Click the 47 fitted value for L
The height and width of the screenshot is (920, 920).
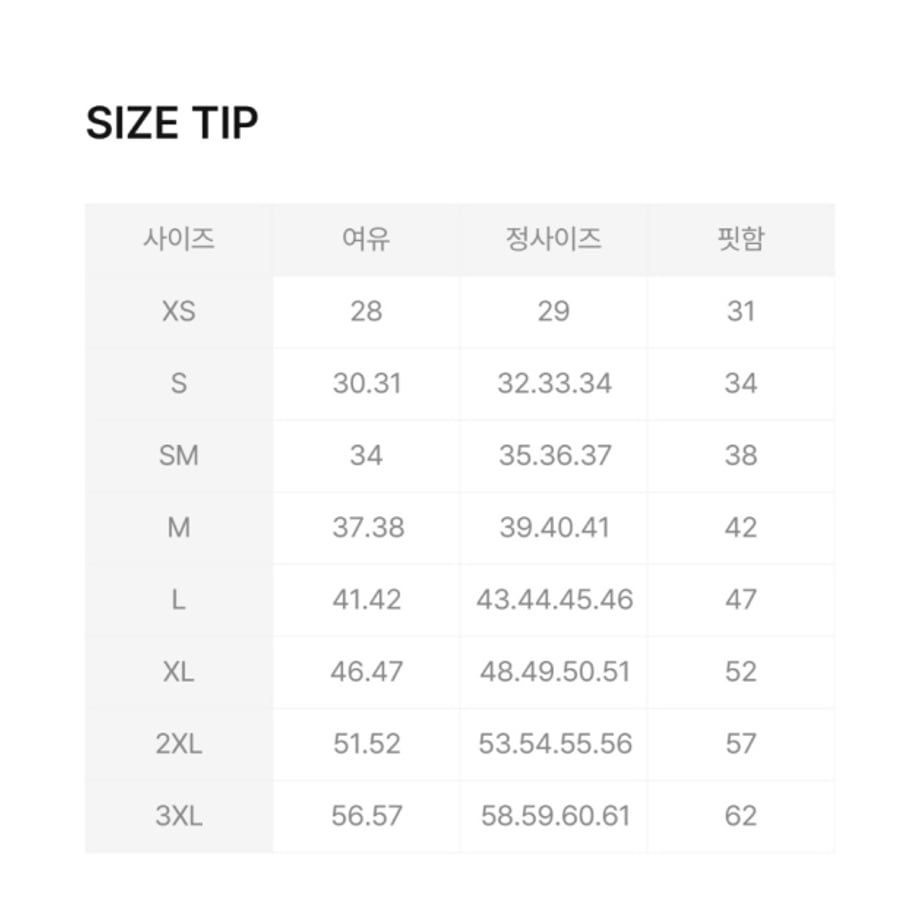[x=741, y=600]
